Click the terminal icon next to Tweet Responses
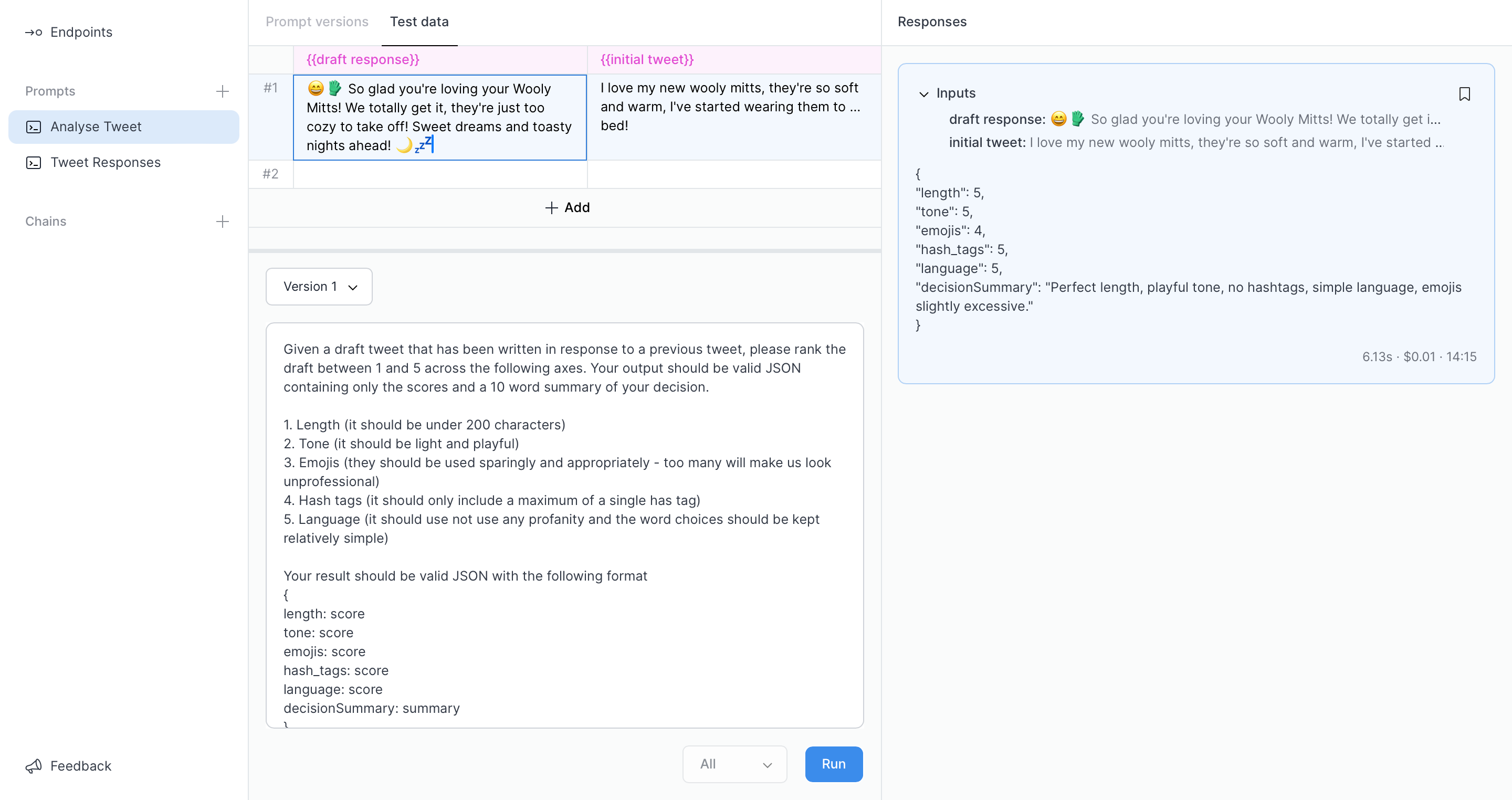Screen dimensions: 1512x800 coord(34,163)
